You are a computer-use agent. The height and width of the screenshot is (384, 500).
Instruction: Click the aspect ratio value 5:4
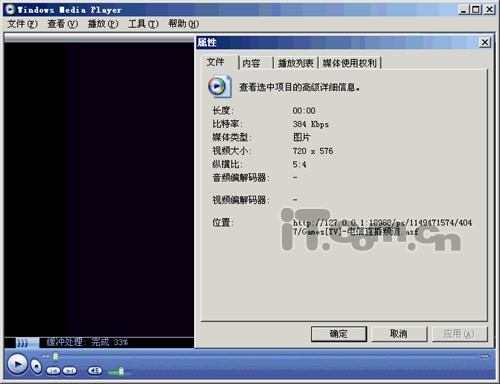pyautogui.click(x=299, y=164)
